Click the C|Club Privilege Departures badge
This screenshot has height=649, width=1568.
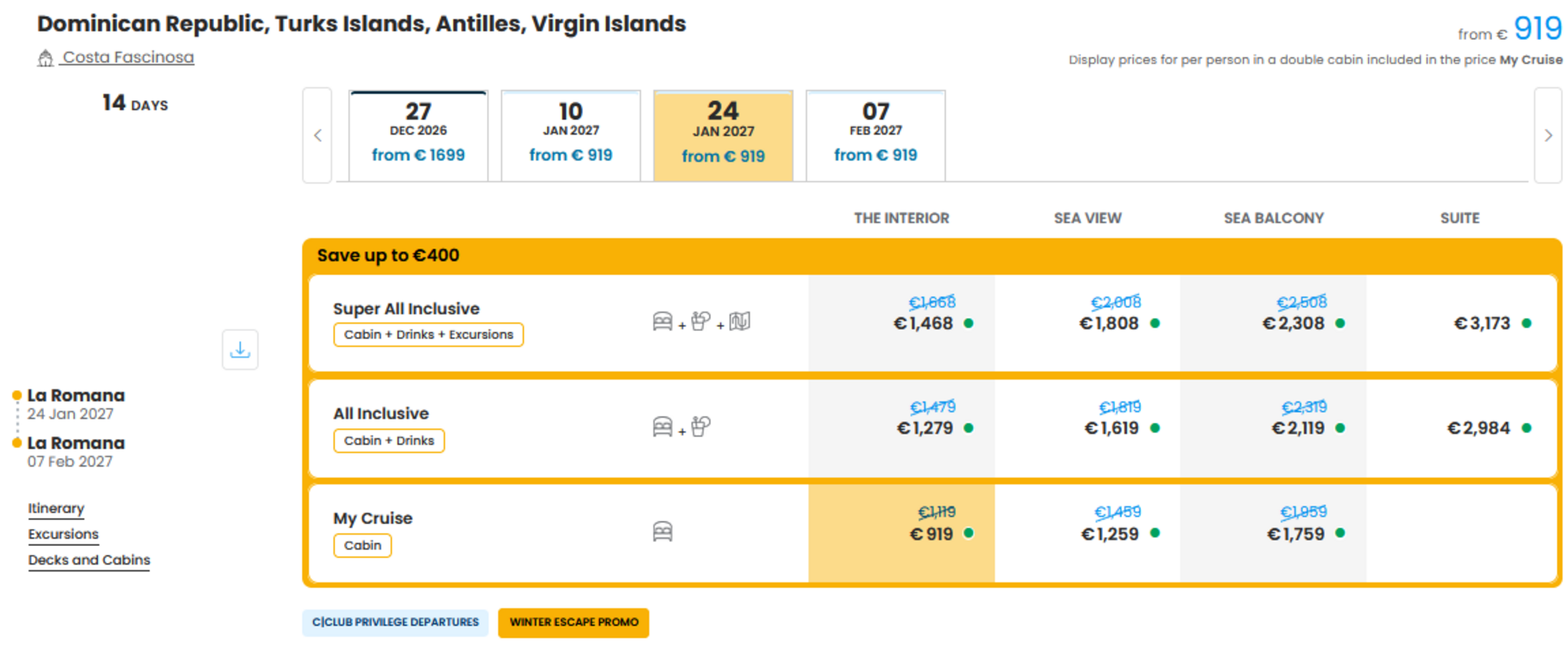[x=395, y=622]
